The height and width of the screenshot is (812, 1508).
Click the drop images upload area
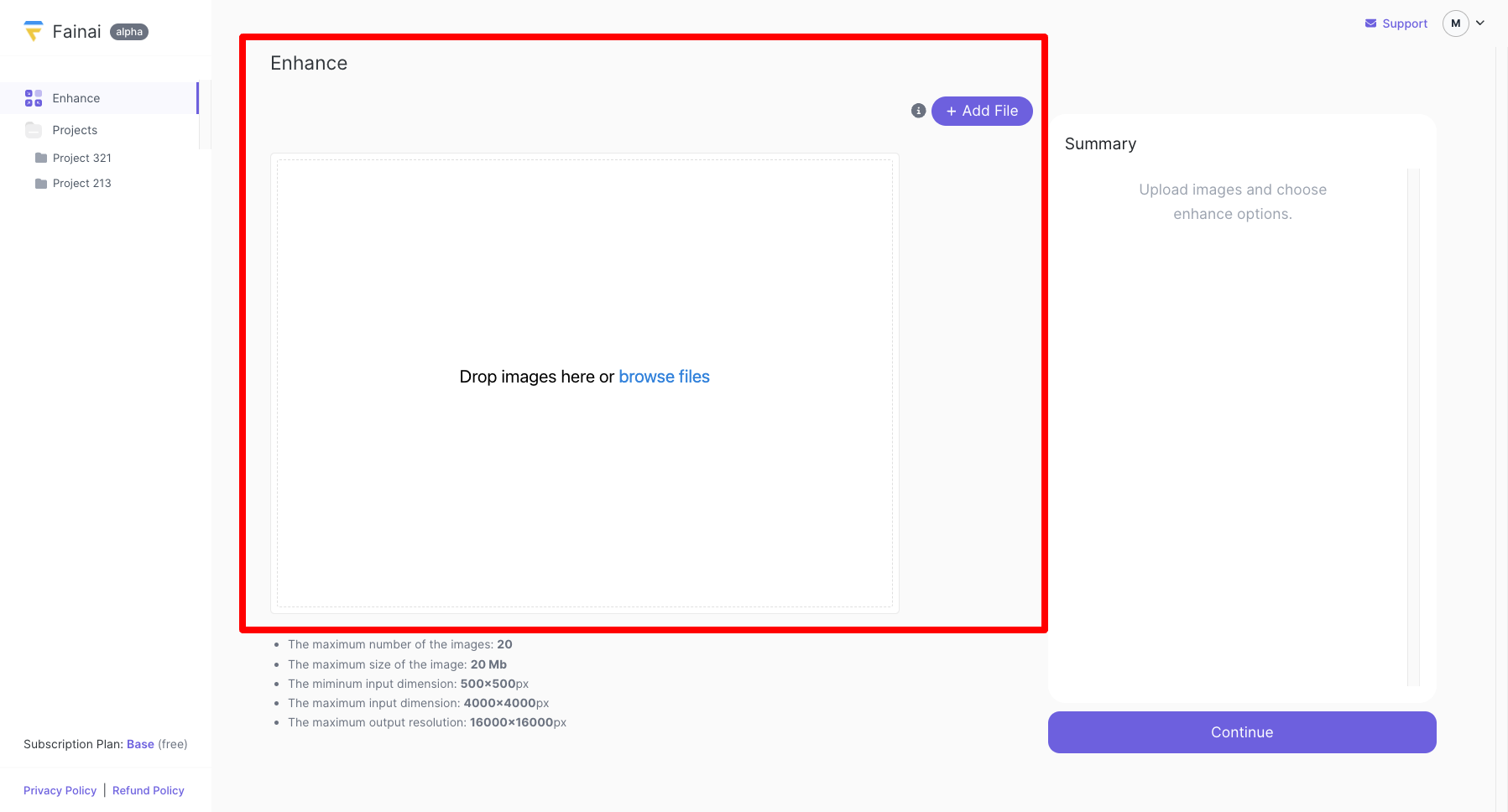pyautogui.click(x=585, y=383)
